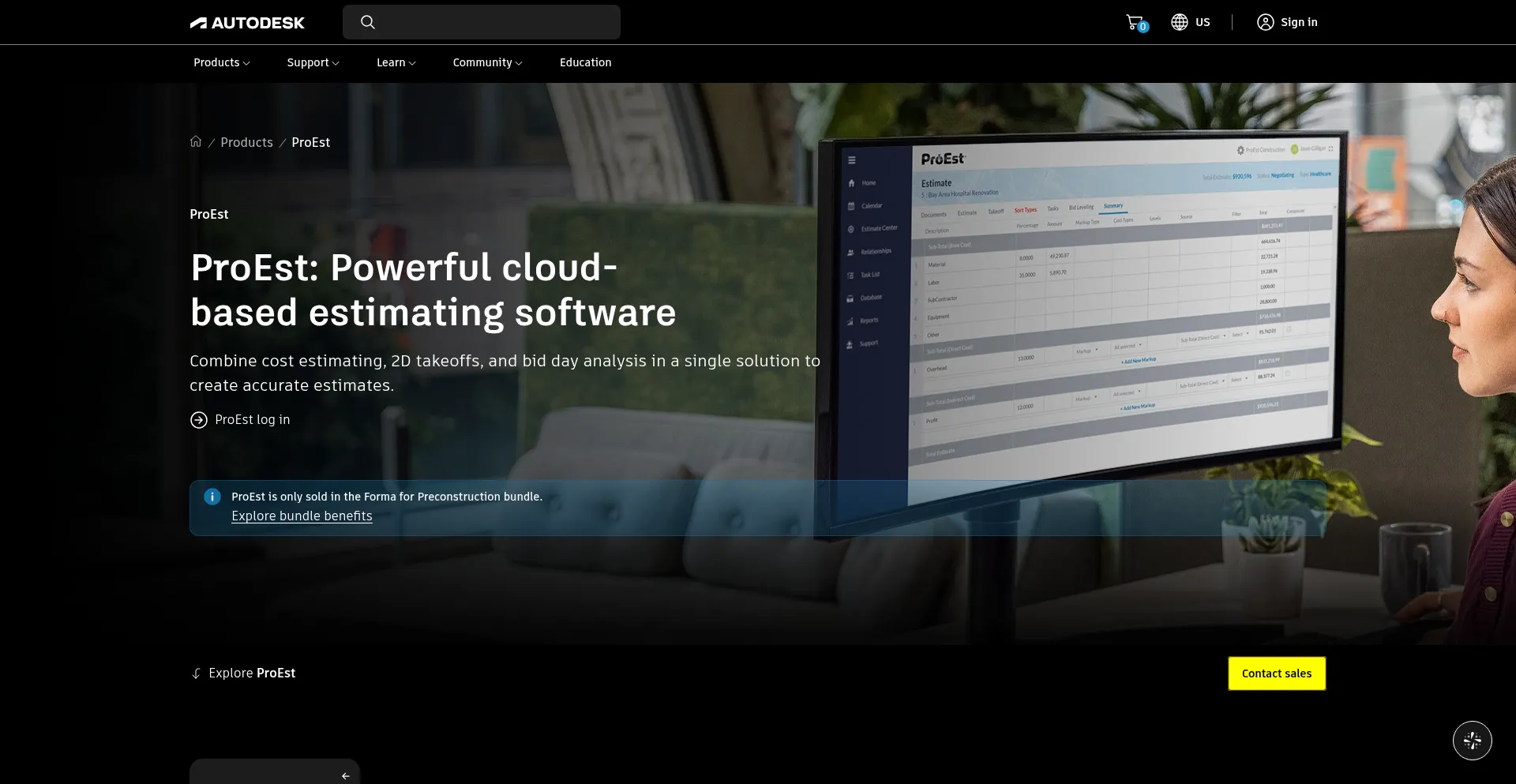The height and width of the screenshot is (784, 1516).
Task: Click the headline ProEst: Powerful cloud-based estimating software
Action: [x=433, y=290]
